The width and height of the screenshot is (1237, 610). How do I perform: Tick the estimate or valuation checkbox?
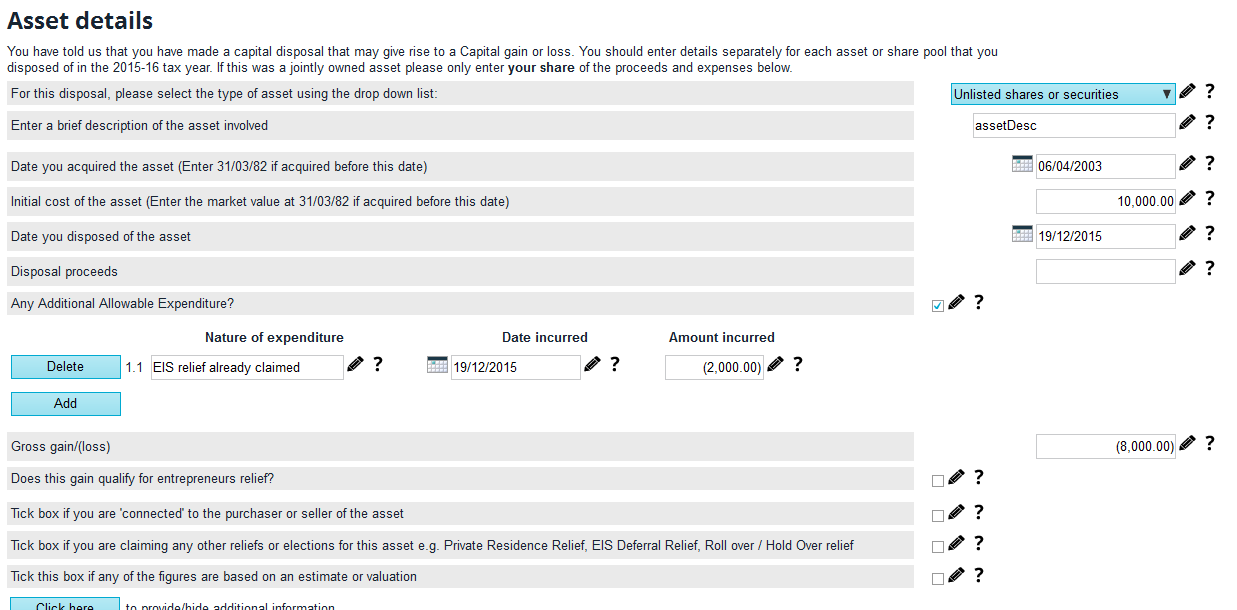937,579
